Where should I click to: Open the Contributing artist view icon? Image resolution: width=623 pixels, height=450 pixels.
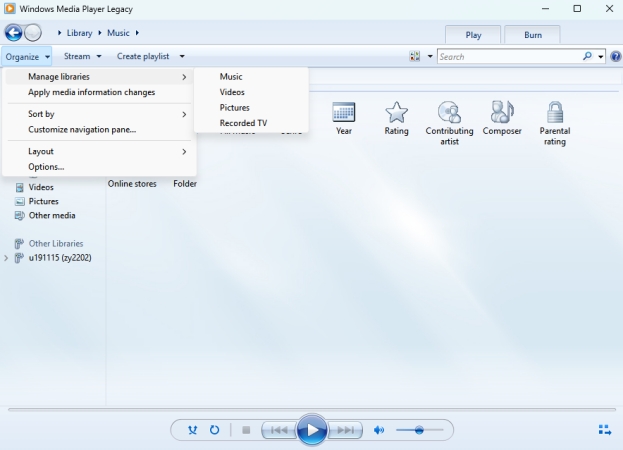pos(449,112)
